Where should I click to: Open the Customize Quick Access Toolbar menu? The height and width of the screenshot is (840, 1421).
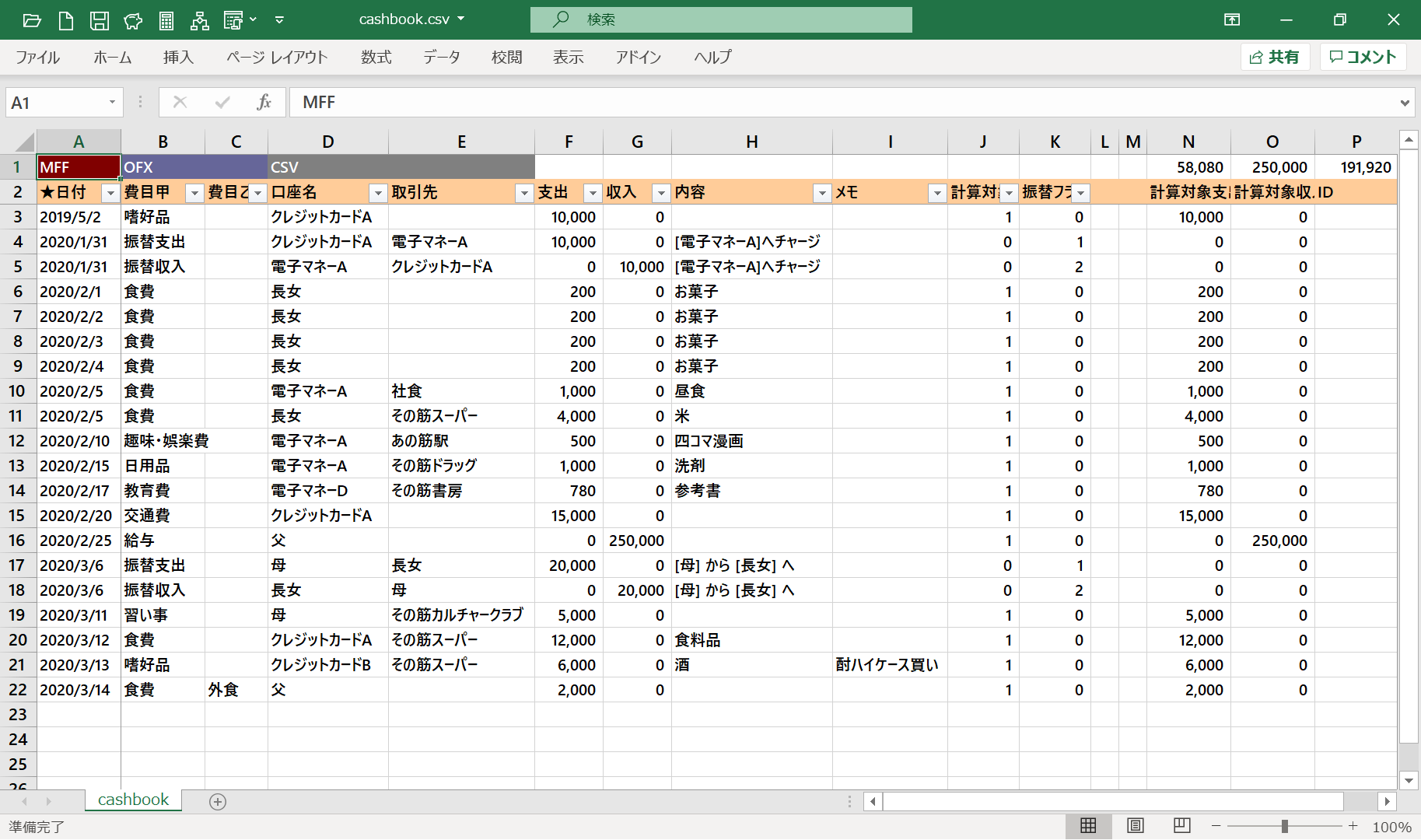click(x=280, y=20)
